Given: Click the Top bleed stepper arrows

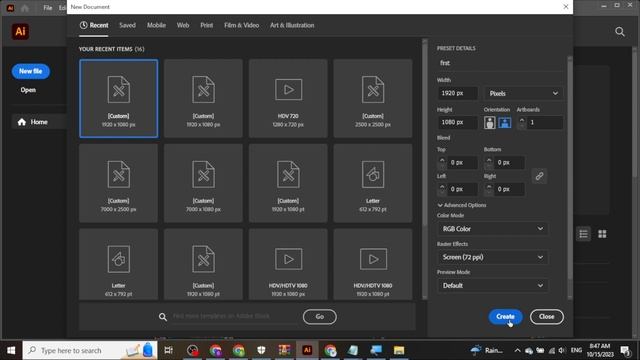Looking at the screenshot, I should point(442,162).
